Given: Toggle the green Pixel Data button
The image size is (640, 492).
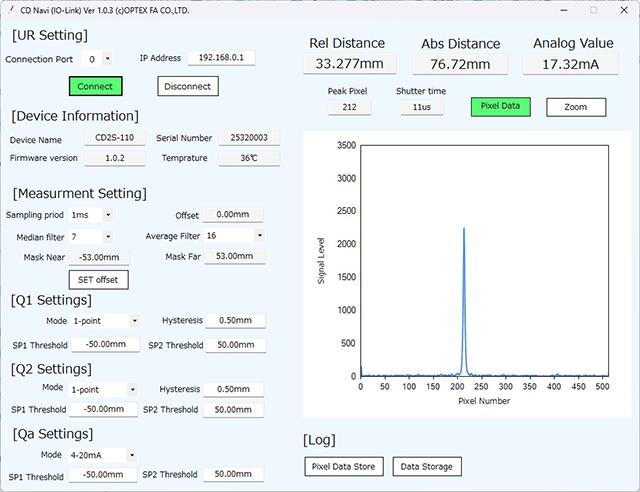Looking at the screenshot, I should [x=500, y=106].
